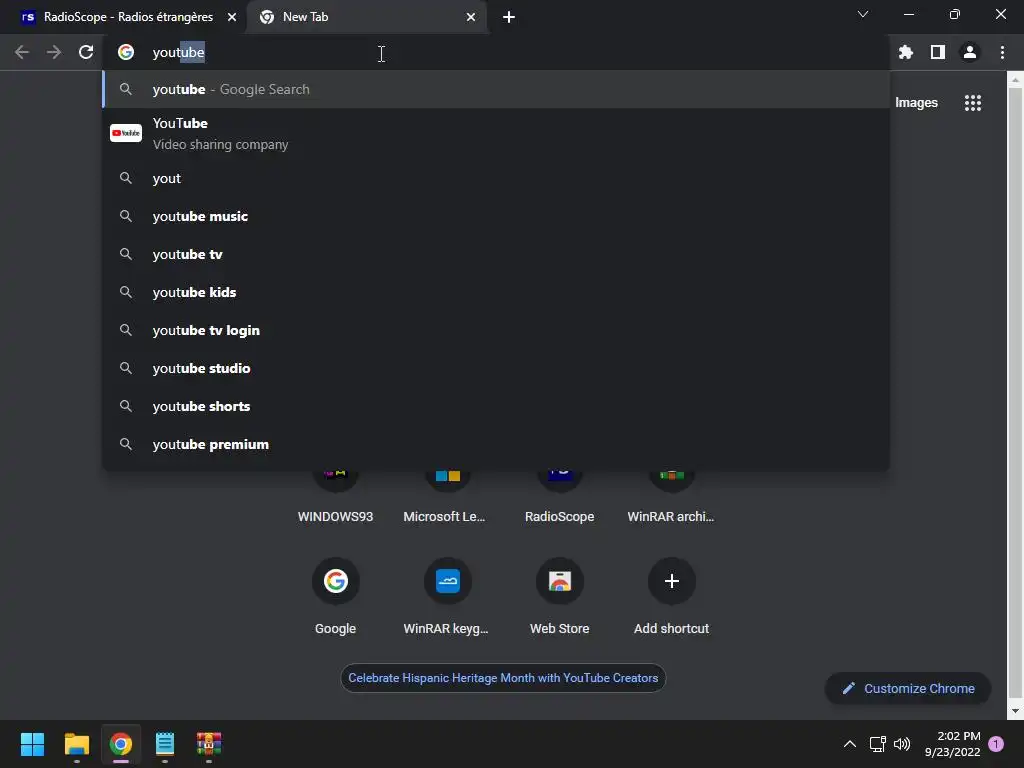Click the page scrollbar up arrow
The image size is (1024, 768).
coord(1015,80)
